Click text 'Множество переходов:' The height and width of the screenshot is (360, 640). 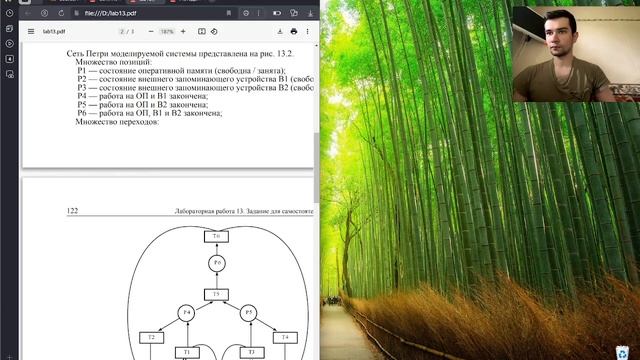tap(117, 122)
